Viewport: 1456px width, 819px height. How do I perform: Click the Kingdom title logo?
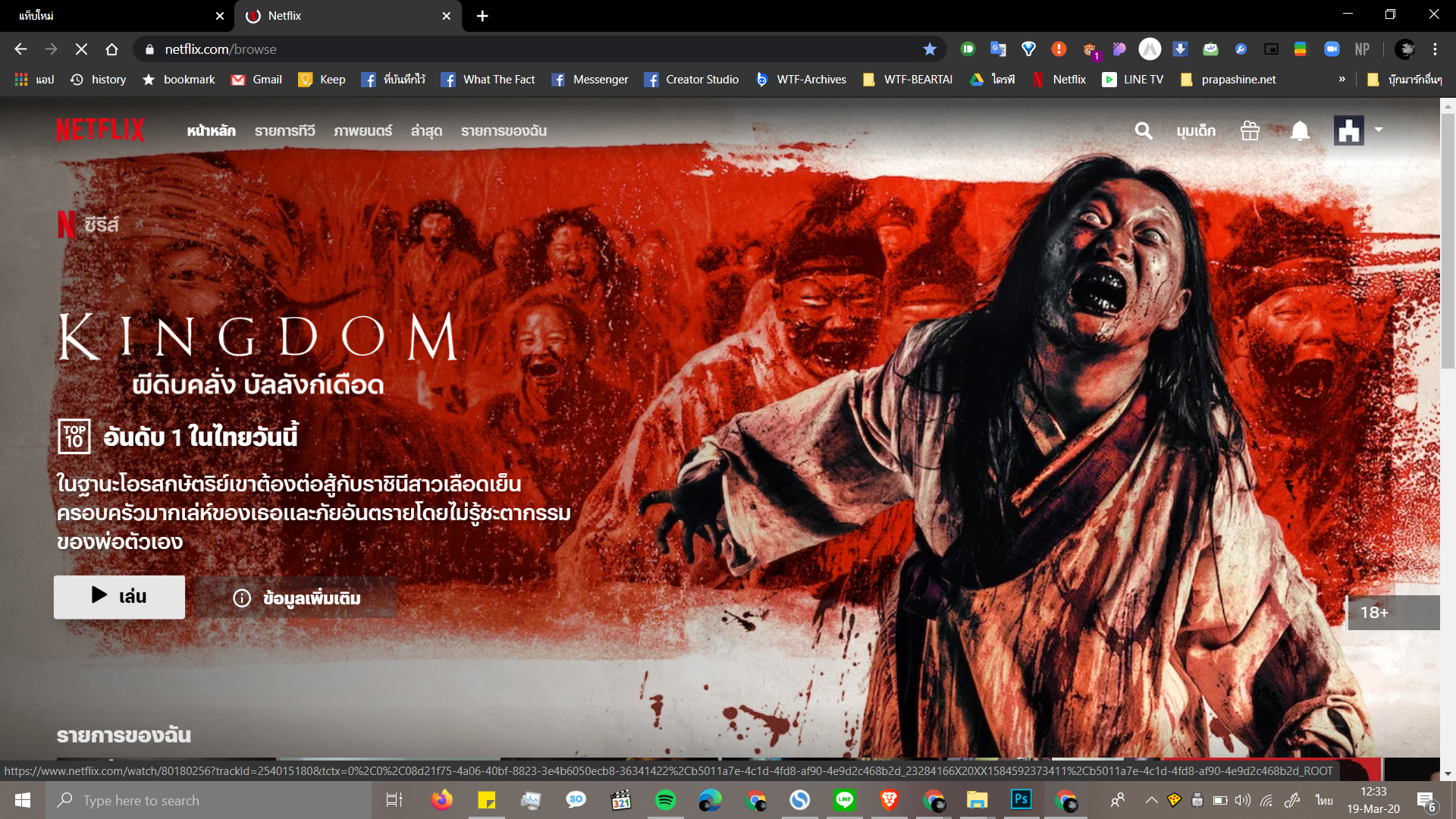[x=258, y=353]
